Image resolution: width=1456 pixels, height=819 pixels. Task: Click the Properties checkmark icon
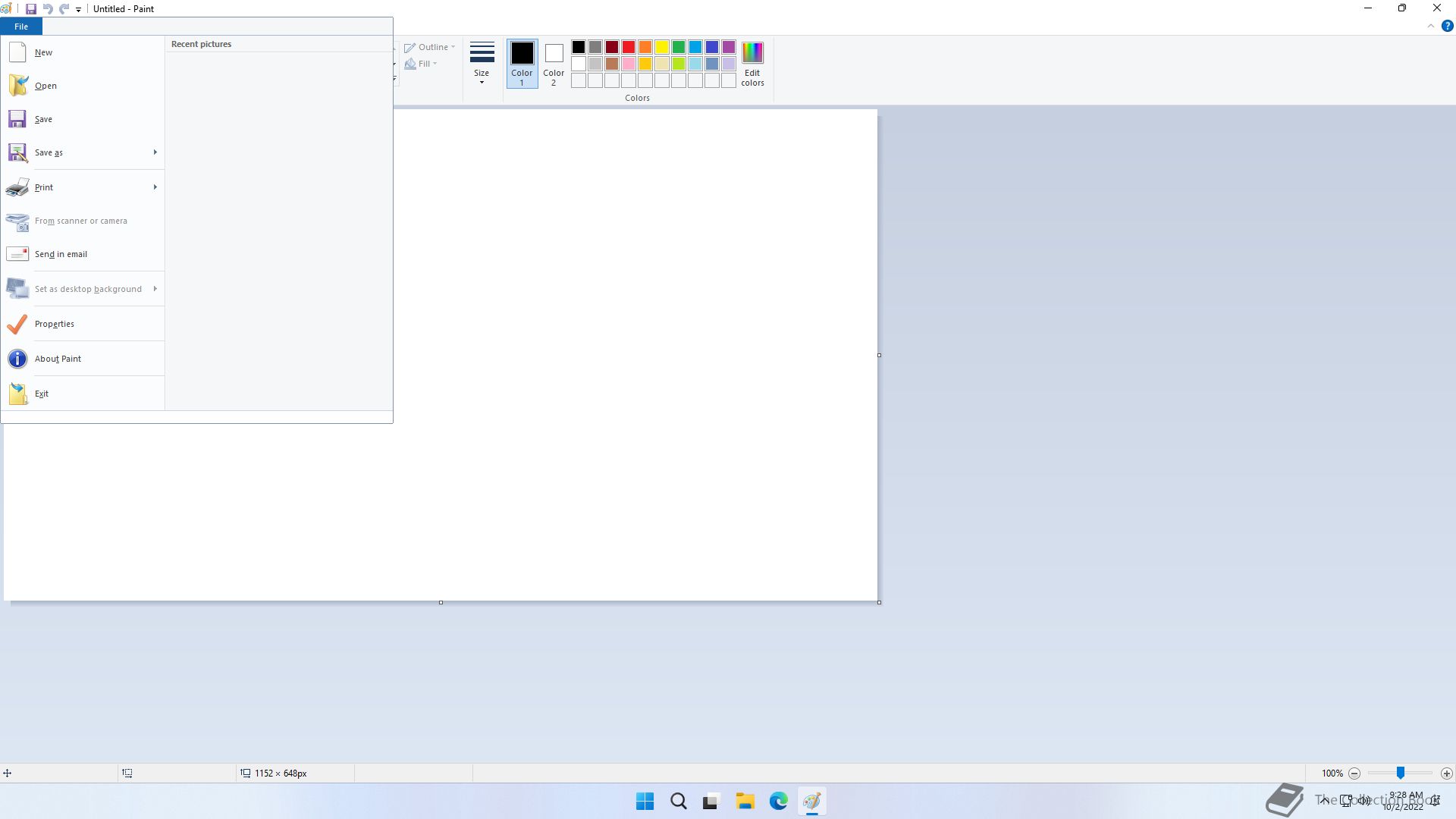point(17,324)
